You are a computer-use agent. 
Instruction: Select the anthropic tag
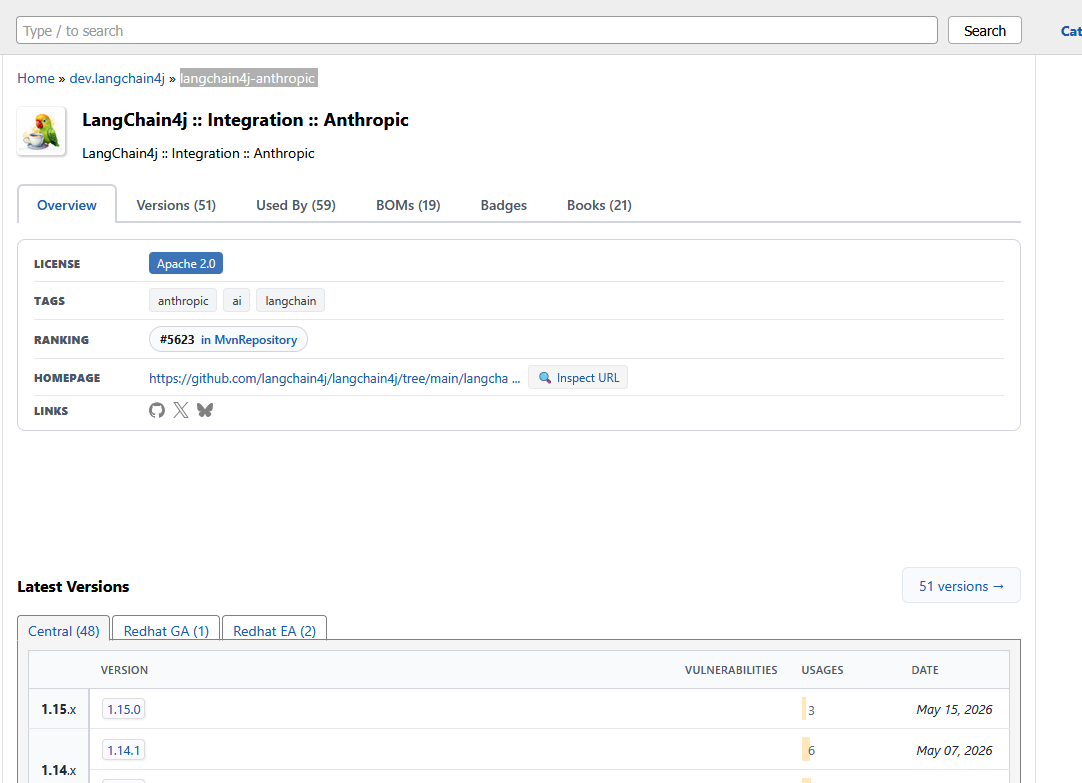click(183, 301)
